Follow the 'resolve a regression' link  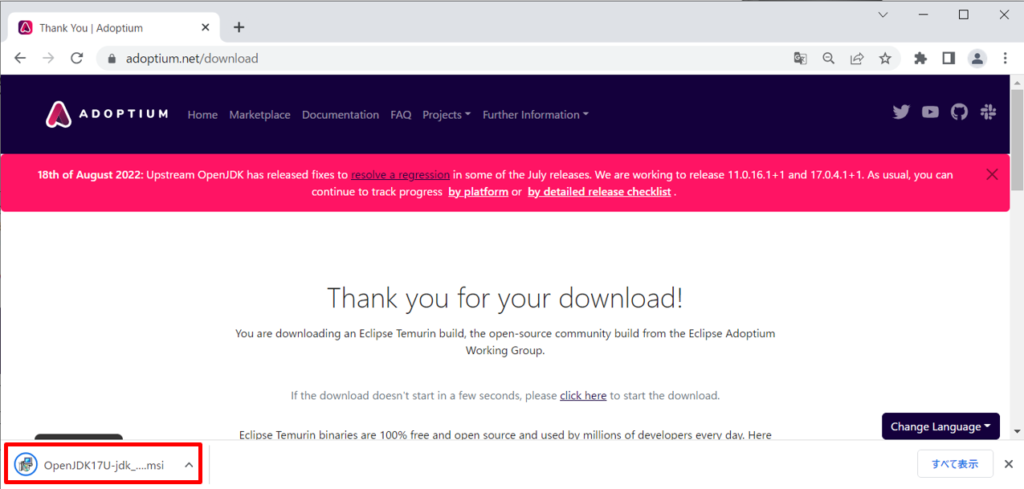click(400, 175)
